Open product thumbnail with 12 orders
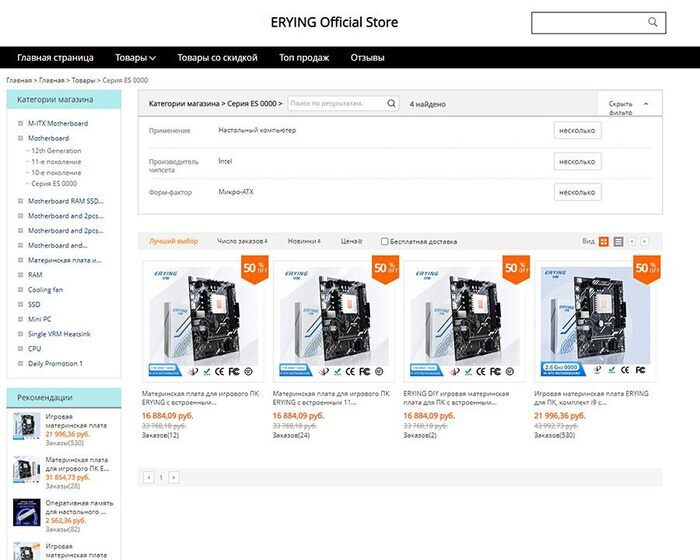700x560 pixels. (x=203, y=321)
